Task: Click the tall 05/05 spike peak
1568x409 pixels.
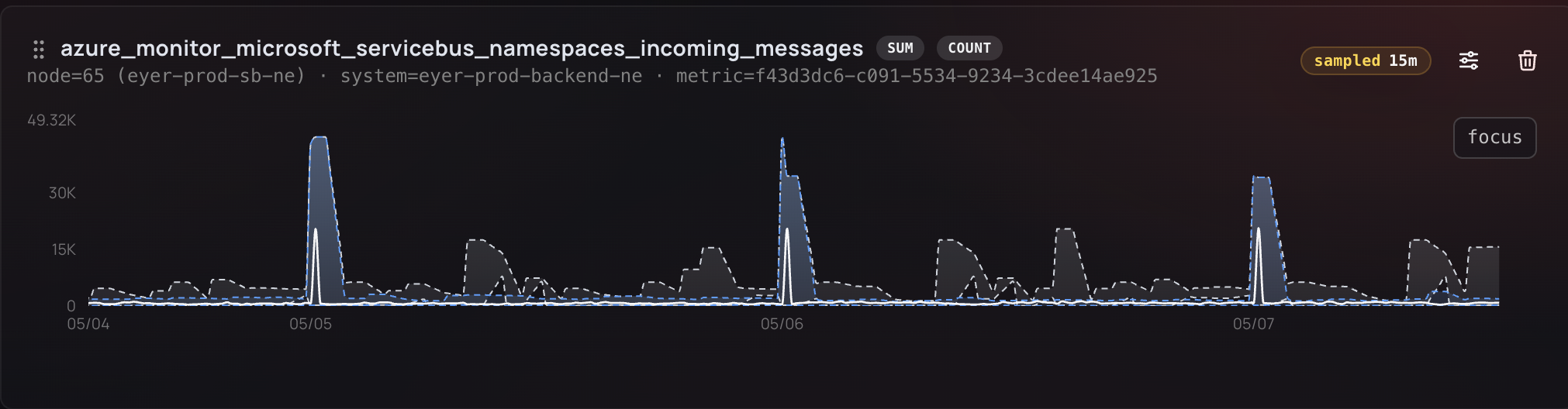Action: (319, 138)
